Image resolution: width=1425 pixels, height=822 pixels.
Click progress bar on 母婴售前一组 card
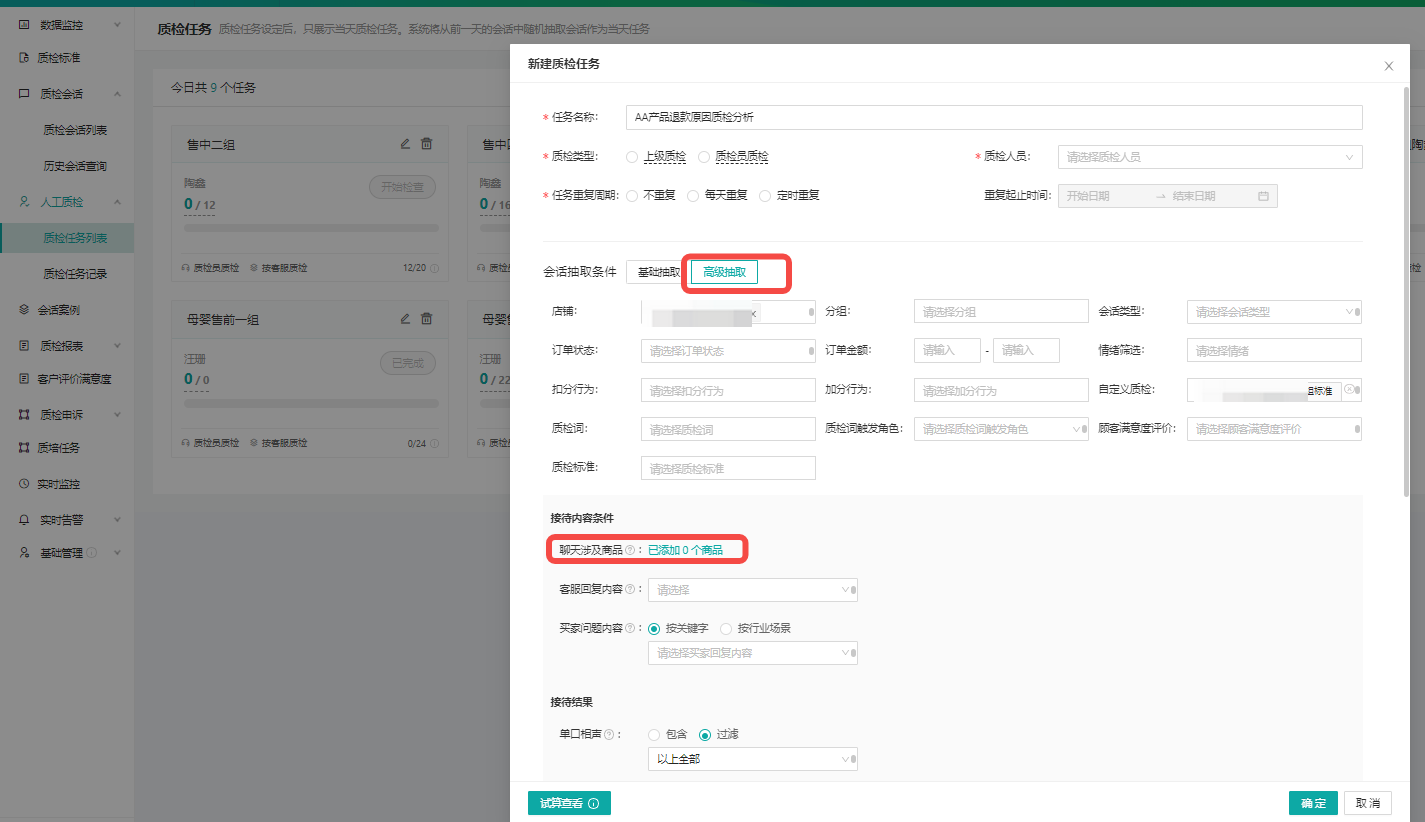click(x=311, y=403)
